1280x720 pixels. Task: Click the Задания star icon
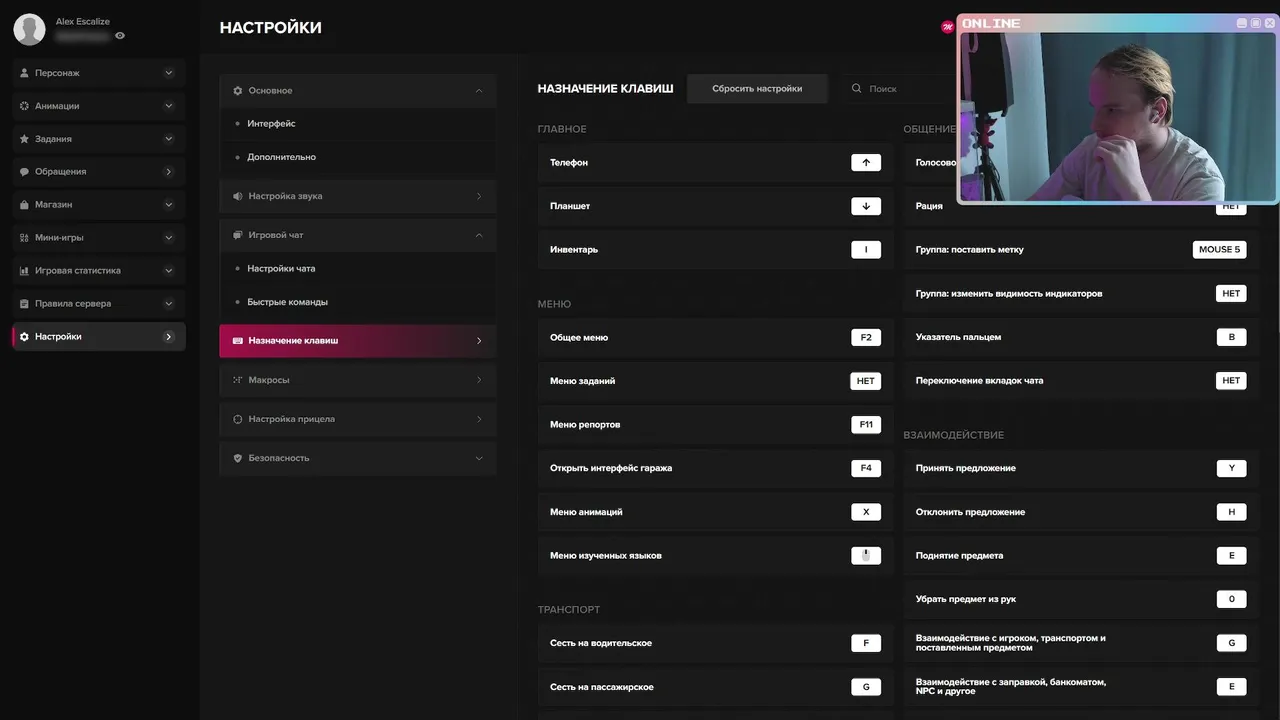(x=25, y=139)
